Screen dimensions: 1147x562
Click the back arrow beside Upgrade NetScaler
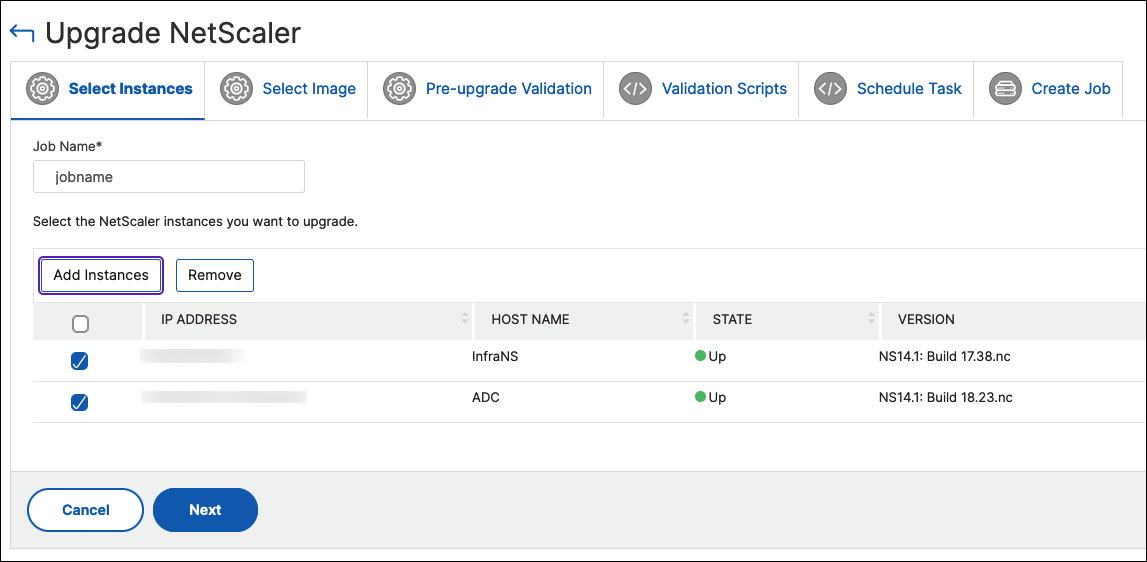click(x=22, y=34)
